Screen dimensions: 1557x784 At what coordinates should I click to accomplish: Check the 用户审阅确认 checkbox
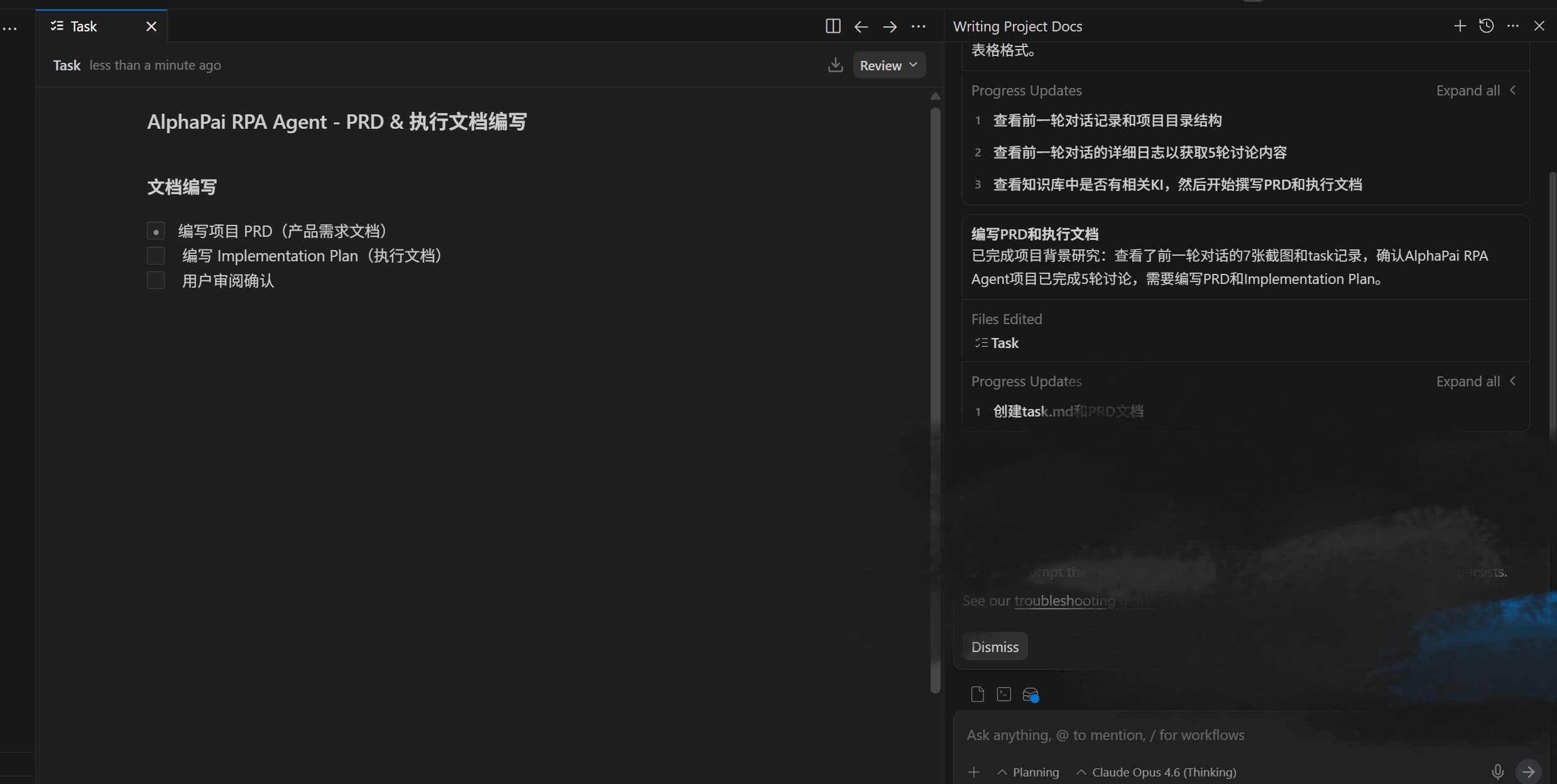point(156,280)
